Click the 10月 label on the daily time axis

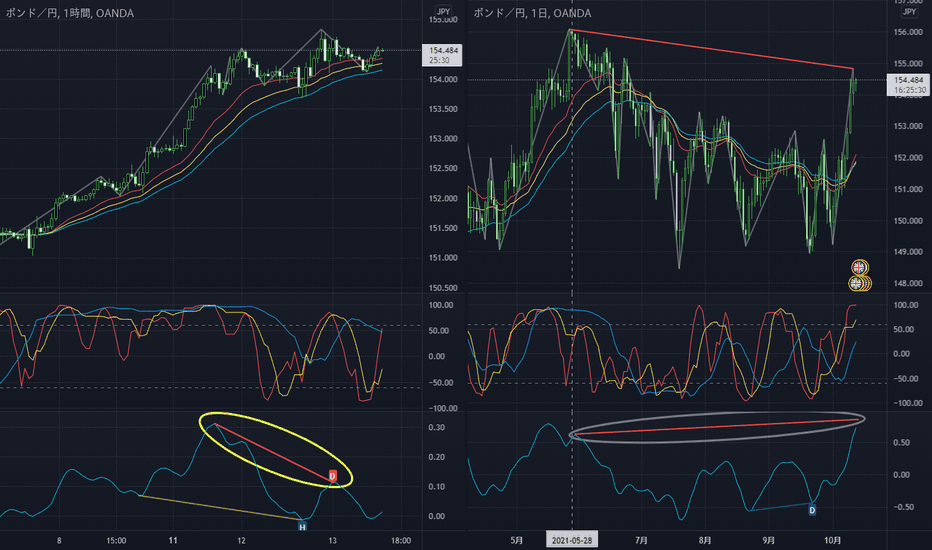click(833, 540)
